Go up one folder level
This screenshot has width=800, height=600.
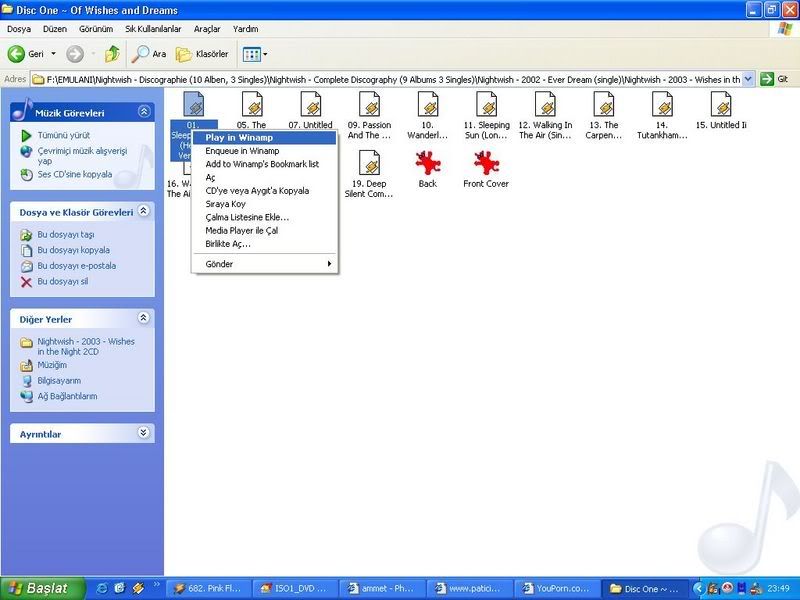pos(112,54)
